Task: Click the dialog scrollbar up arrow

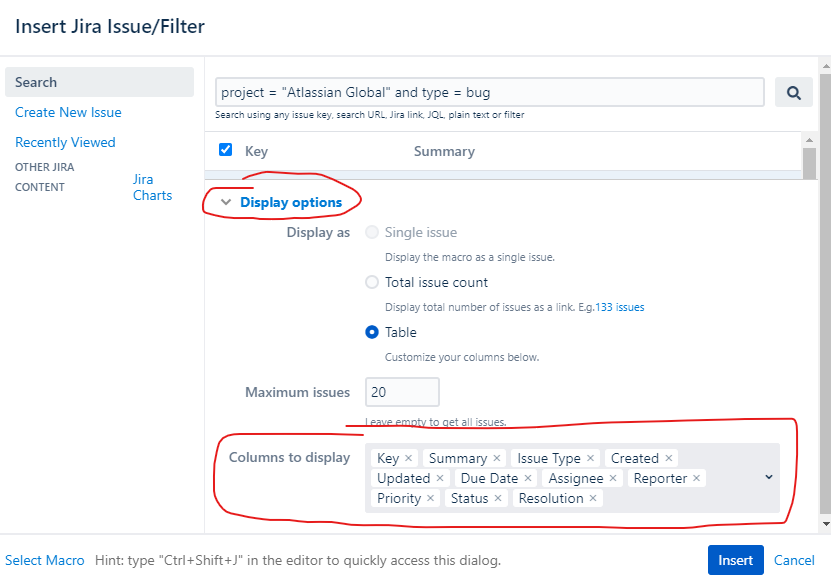Action: point(825,66)
